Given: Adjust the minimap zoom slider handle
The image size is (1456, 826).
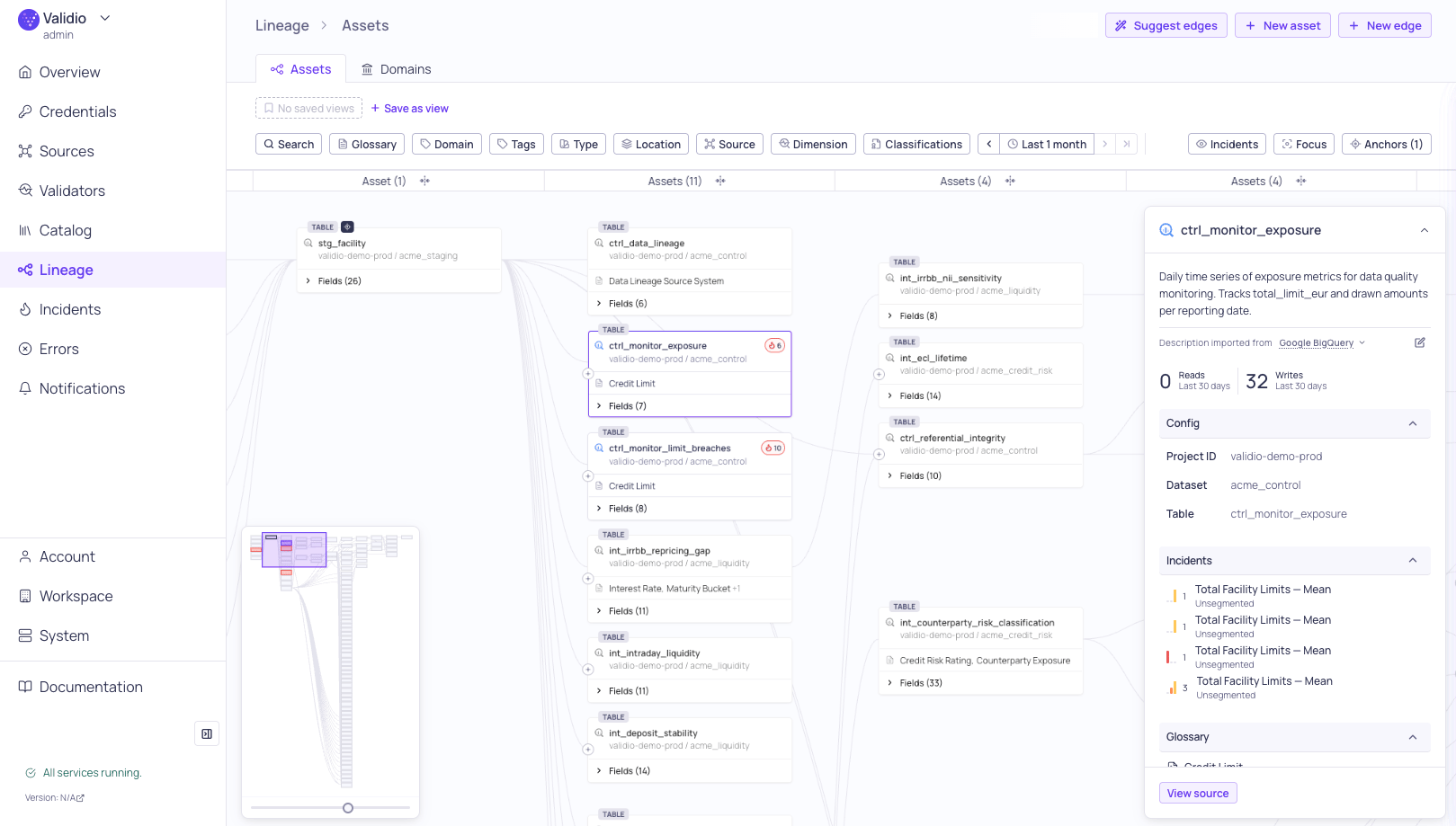Looking at the screenshot, I should 348,808.
